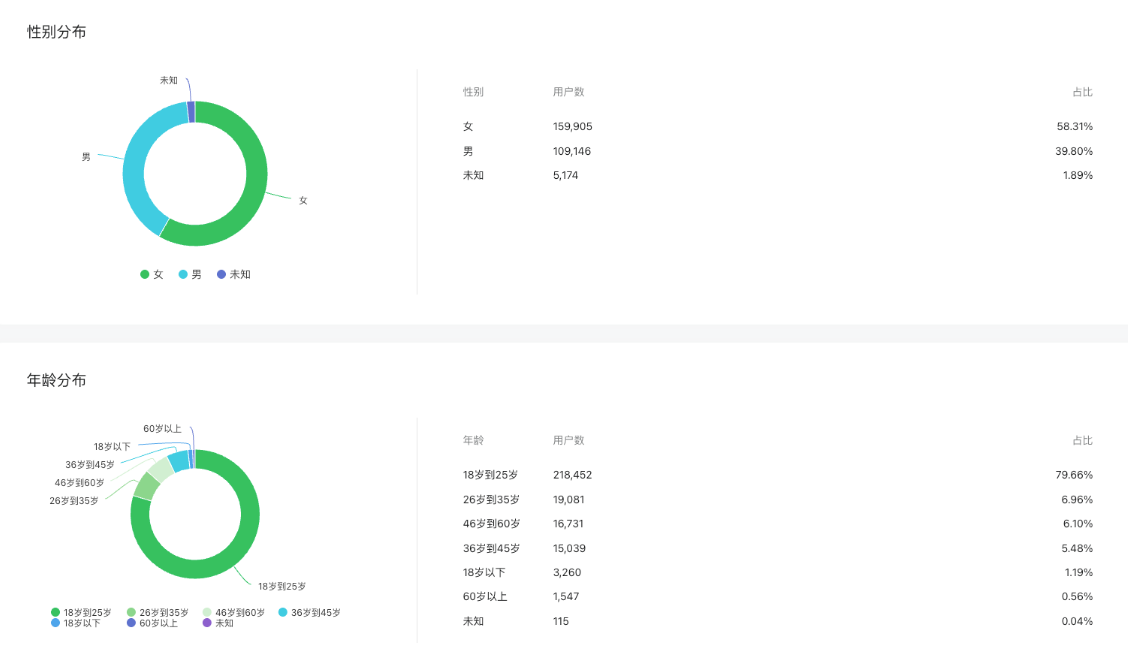Toggle the 18岁到25岁 legend entry
Image resolution: width=1128 pixels, height=660 pixels.
pyautogui.click(x=81, y=612)
